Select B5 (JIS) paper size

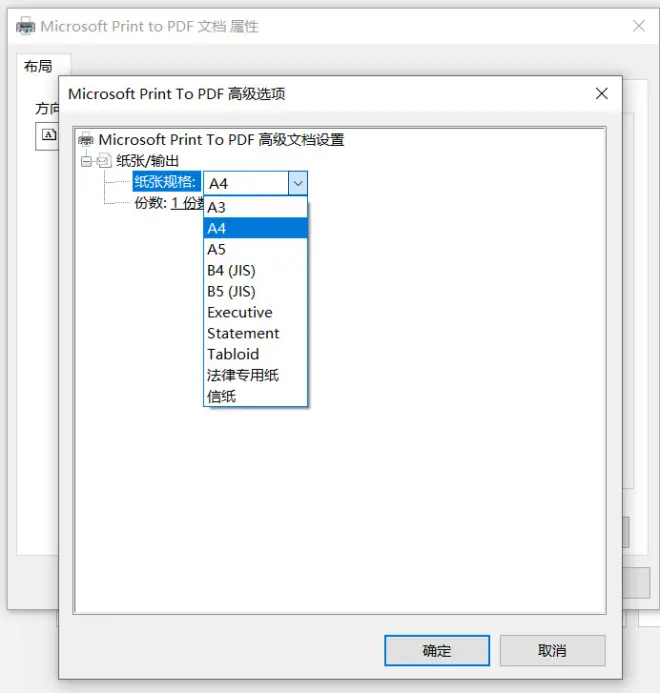point(256,291)
